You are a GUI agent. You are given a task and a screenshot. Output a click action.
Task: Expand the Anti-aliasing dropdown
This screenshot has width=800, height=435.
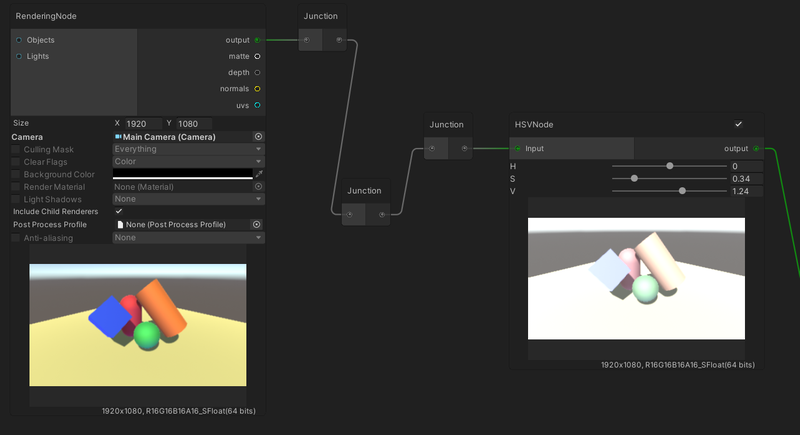[187, 238]
